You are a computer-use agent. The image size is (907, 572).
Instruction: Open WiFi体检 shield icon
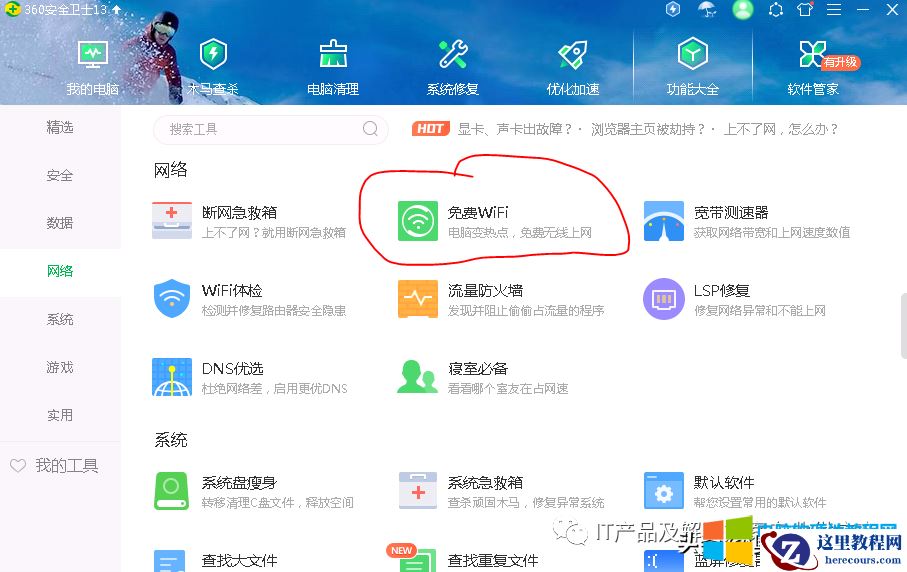tap(172, 298)
